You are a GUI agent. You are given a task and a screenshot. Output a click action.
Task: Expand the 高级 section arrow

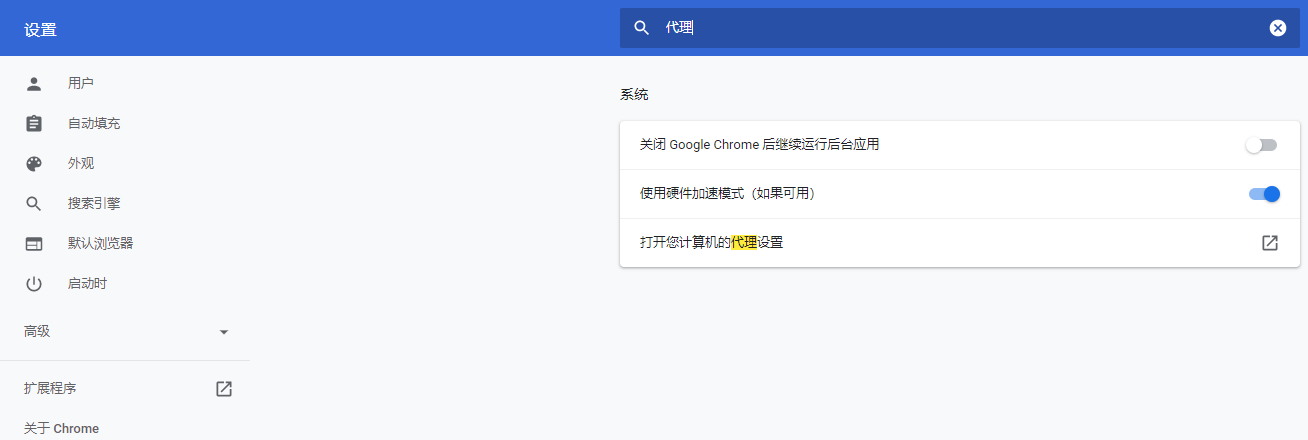224,331
